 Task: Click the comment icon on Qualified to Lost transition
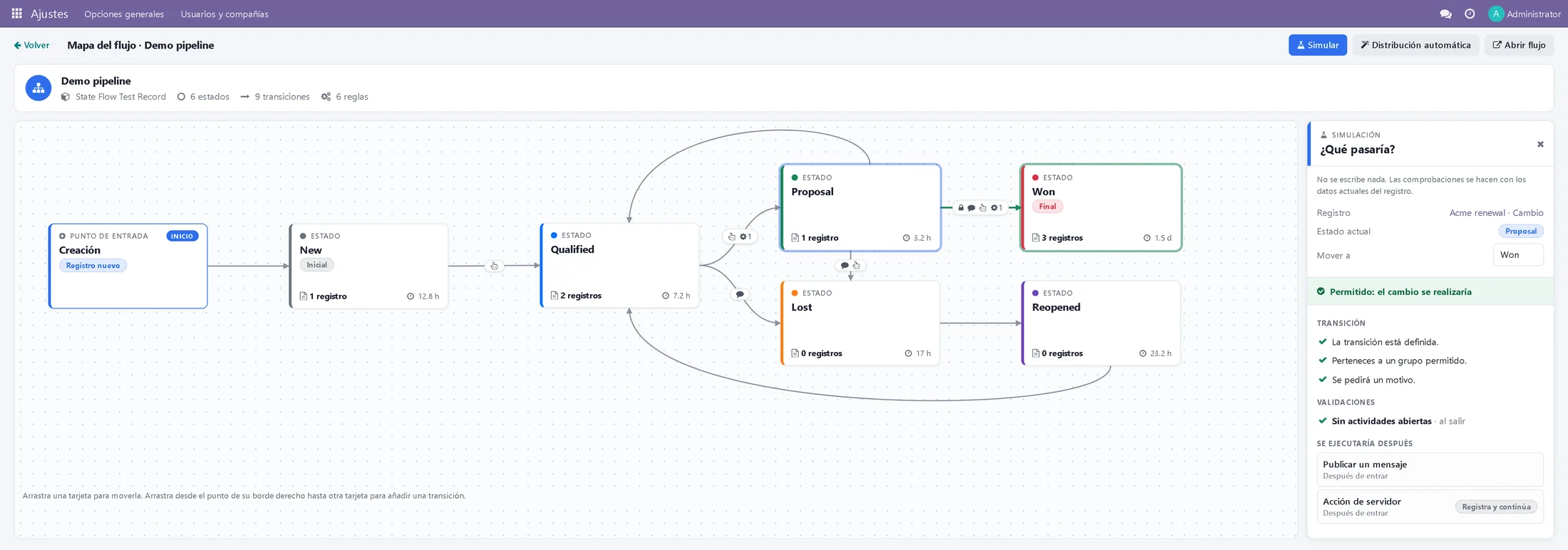point(740,294)
